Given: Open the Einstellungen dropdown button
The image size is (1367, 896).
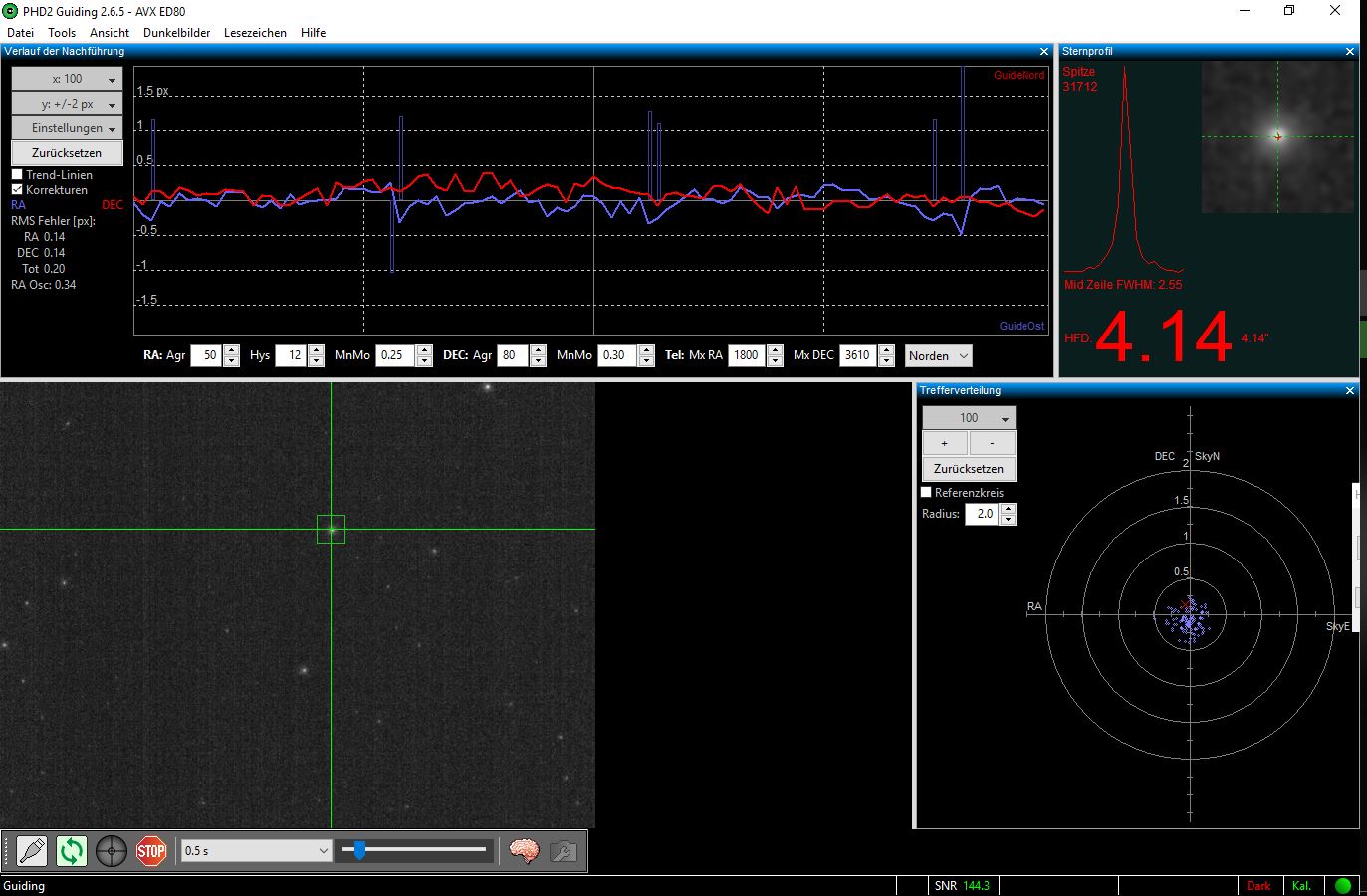Looking at the screenshot, I should click(67, 128).
